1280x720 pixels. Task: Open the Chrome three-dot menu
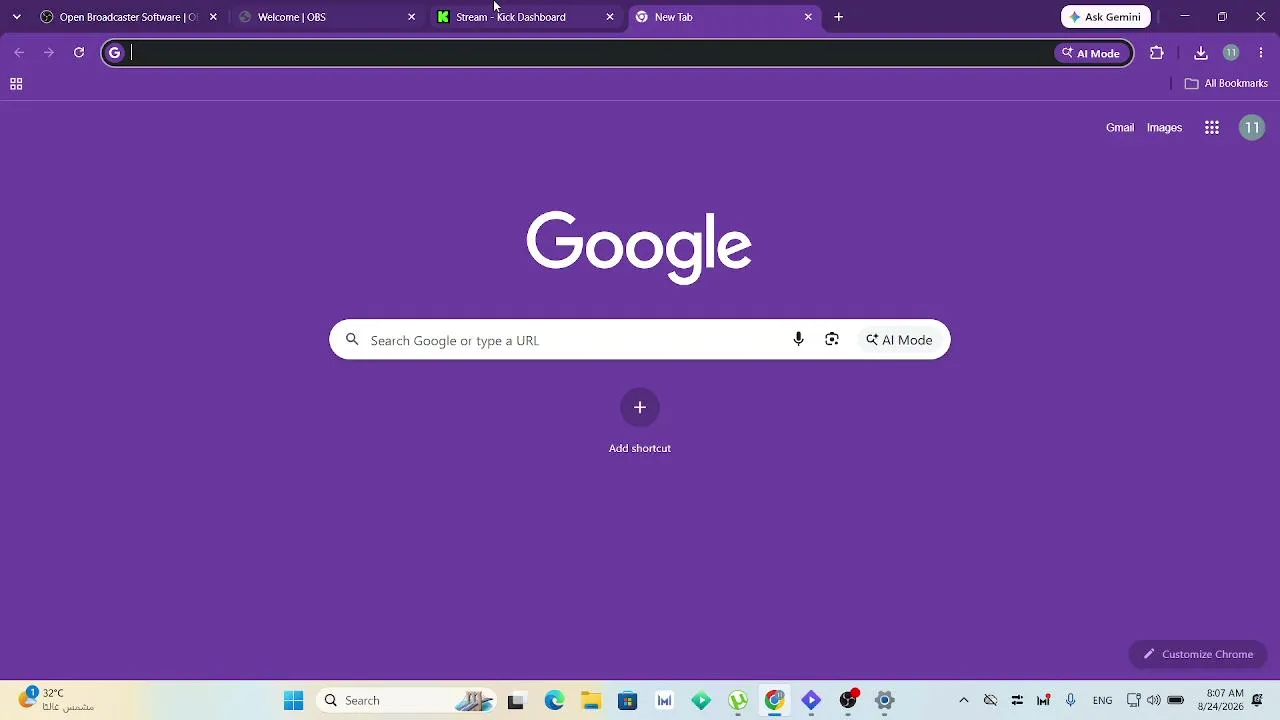tap(1261, 53)
